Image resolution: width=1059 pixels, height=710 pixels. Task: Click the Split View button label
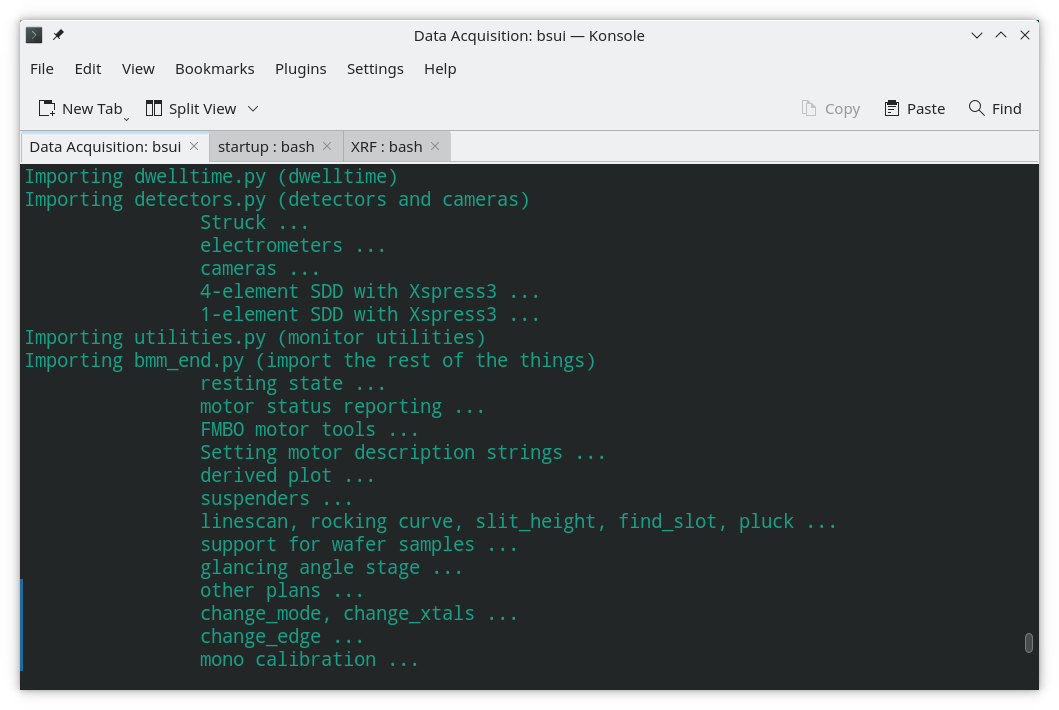(x=202, y=109)
